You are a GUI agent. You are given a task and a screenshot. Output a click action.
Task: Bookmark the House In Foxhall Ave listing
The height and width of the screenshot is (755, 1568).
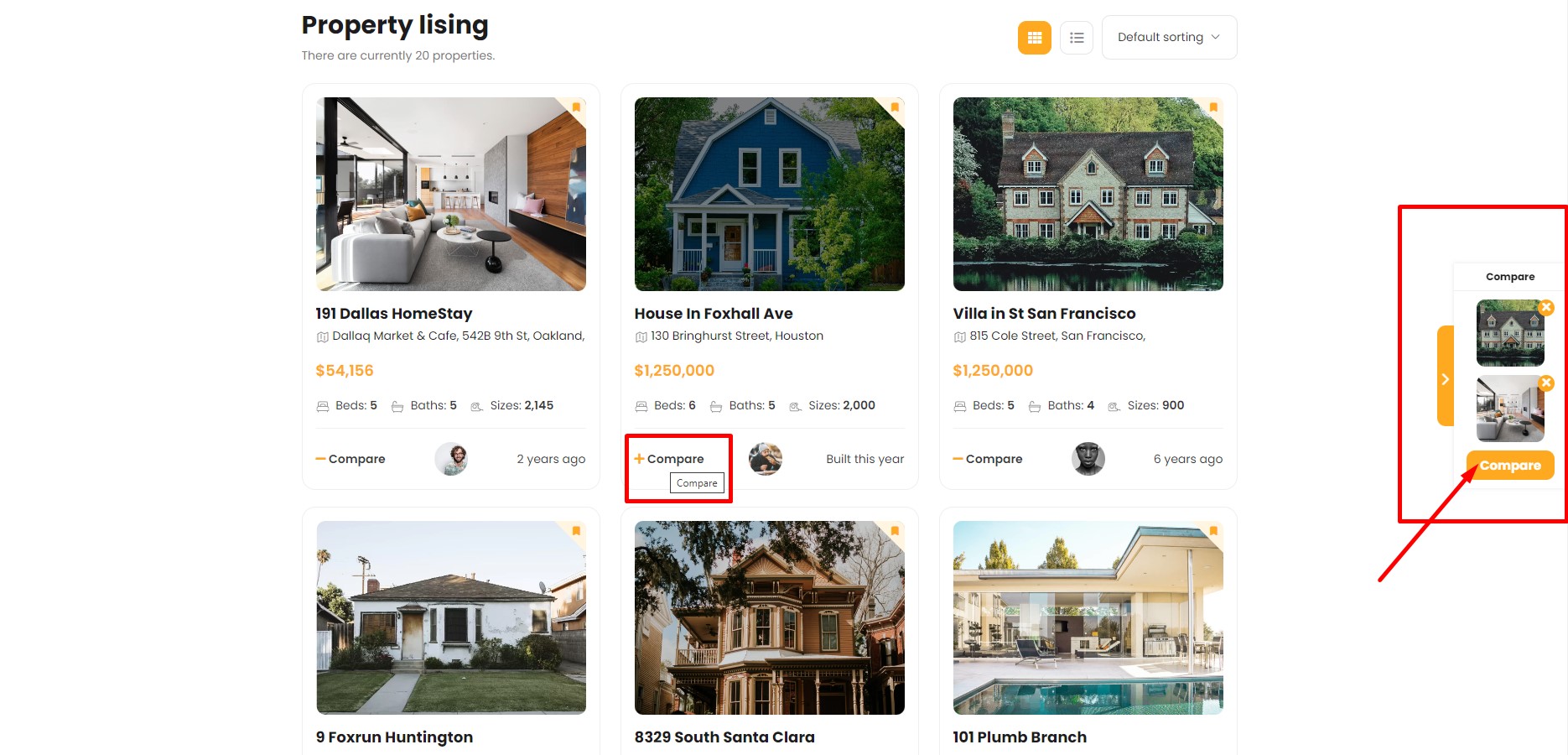pos(895,107)
